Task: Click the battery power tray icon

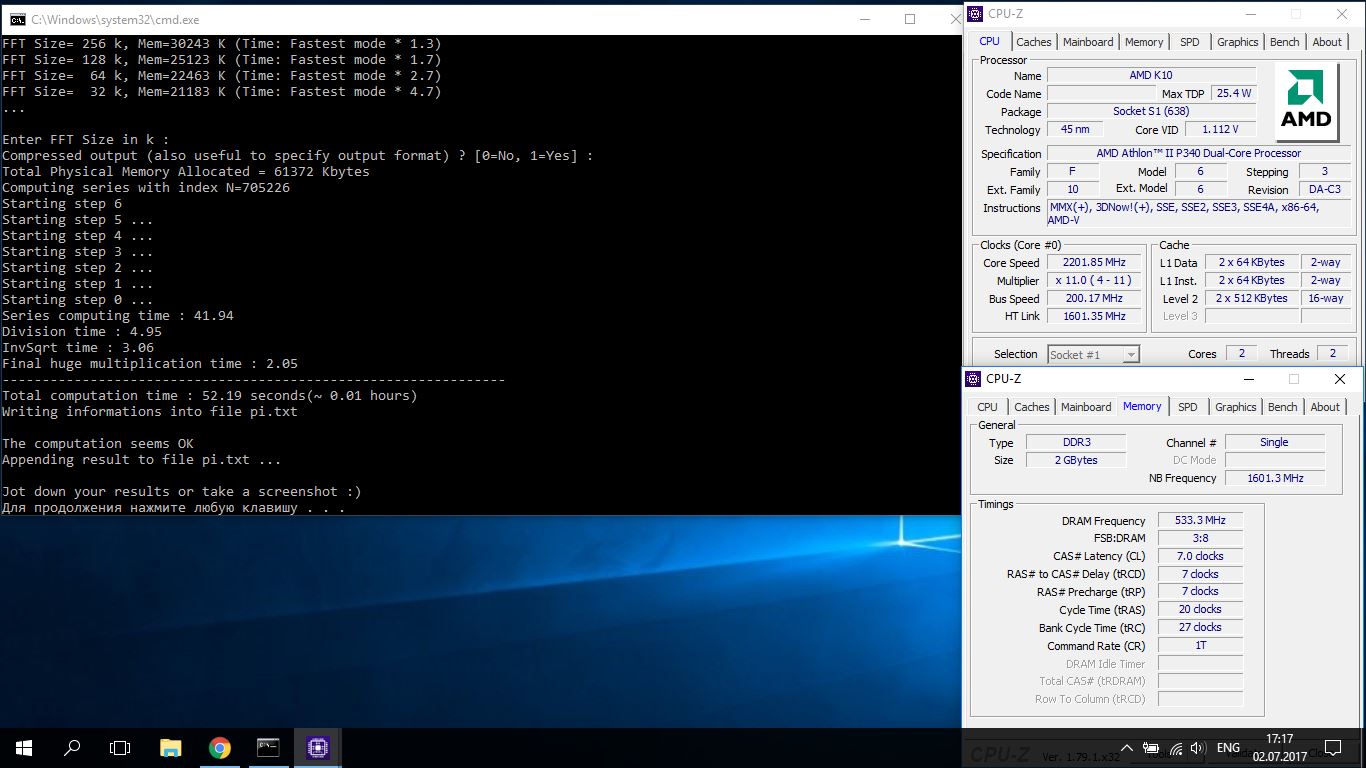Action: [x=1151, y=748]
